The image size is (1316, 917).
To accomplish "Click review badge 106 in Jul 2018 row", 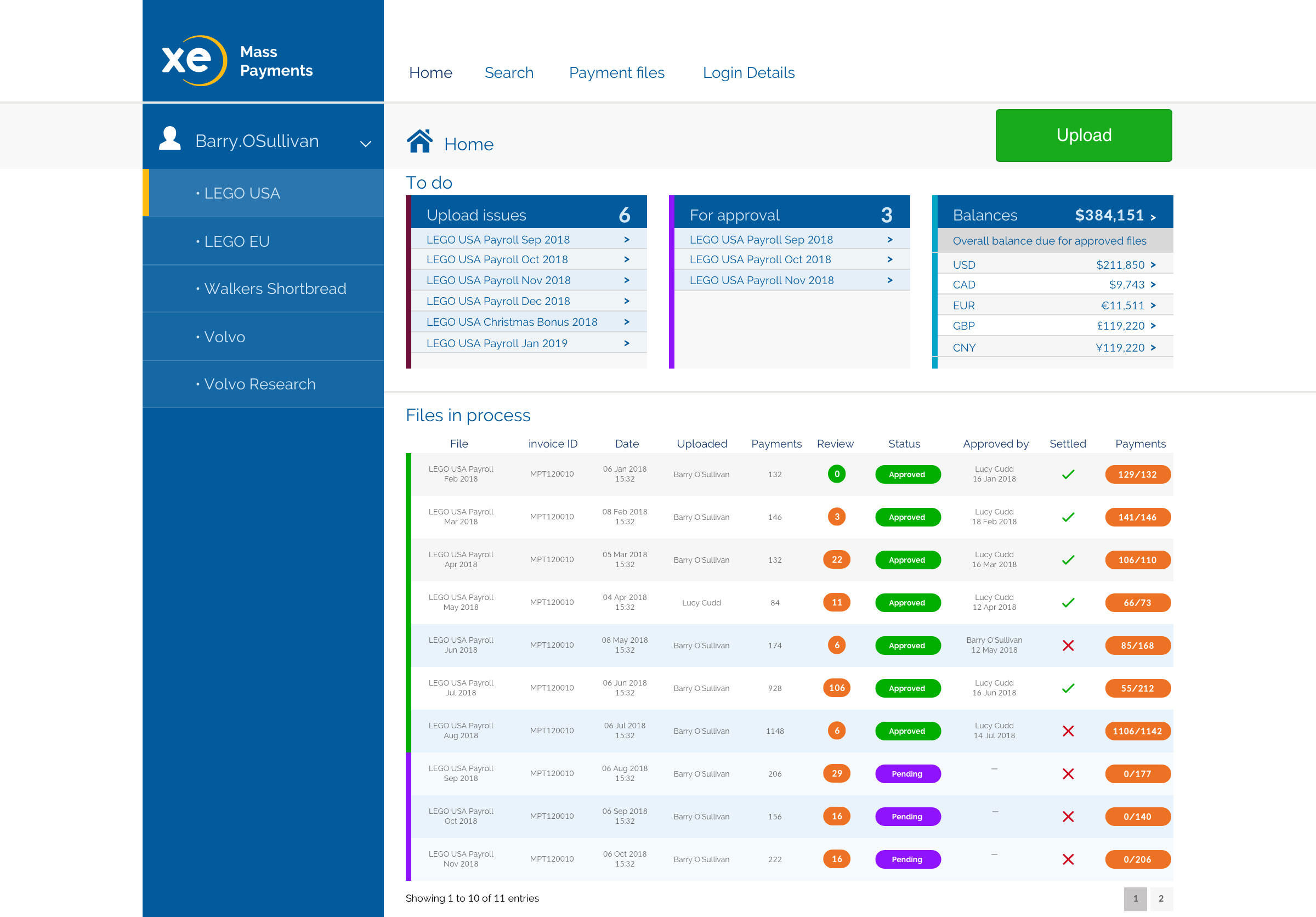I will [836, 688].
